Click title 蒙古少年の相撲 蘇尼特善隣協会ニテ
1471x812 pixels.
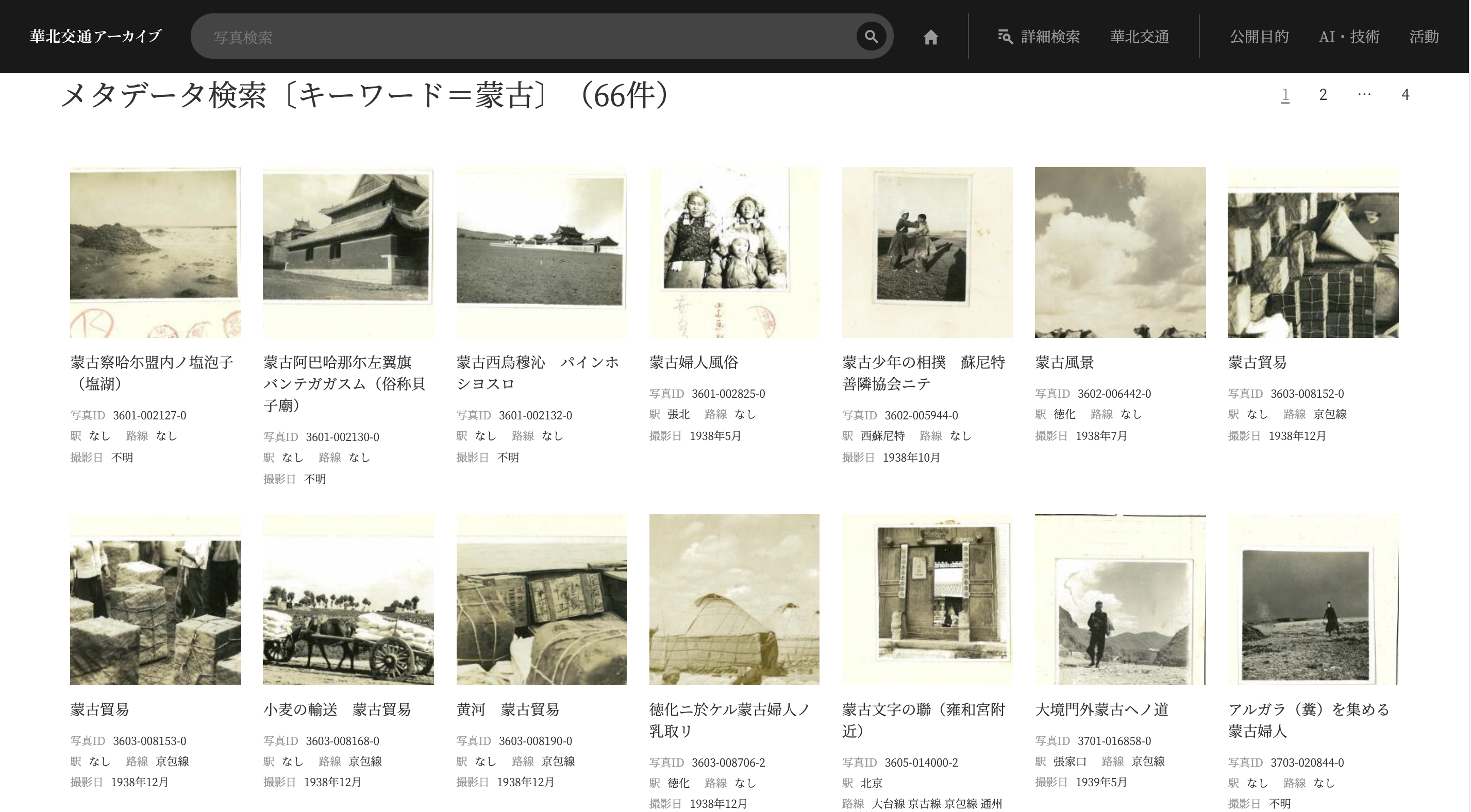tap(923, 373)
